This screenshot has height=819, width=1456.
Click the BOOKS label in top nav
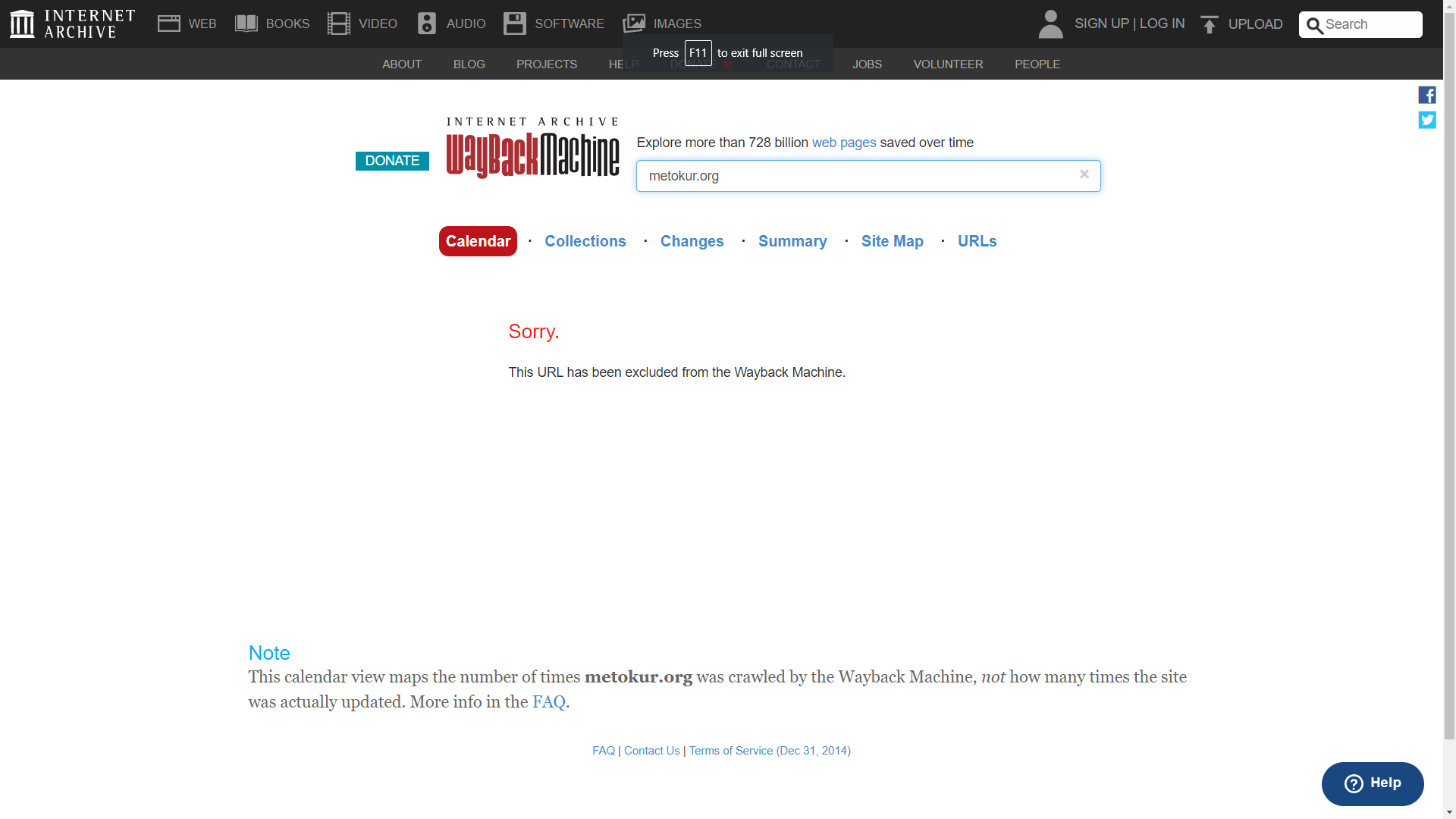pos(287,24)
